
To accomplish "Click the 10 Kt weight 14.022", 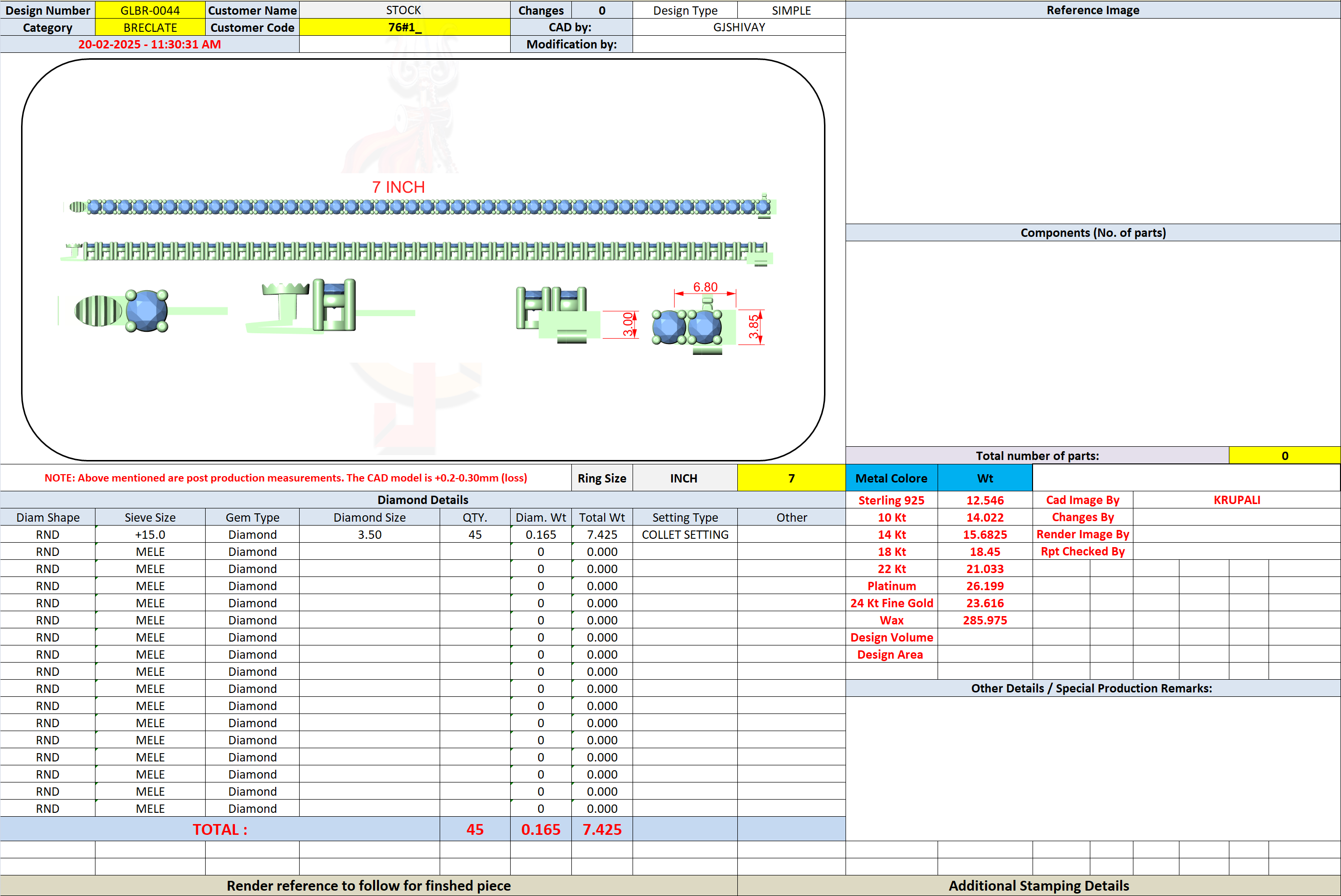I will (x=985, y=517).
